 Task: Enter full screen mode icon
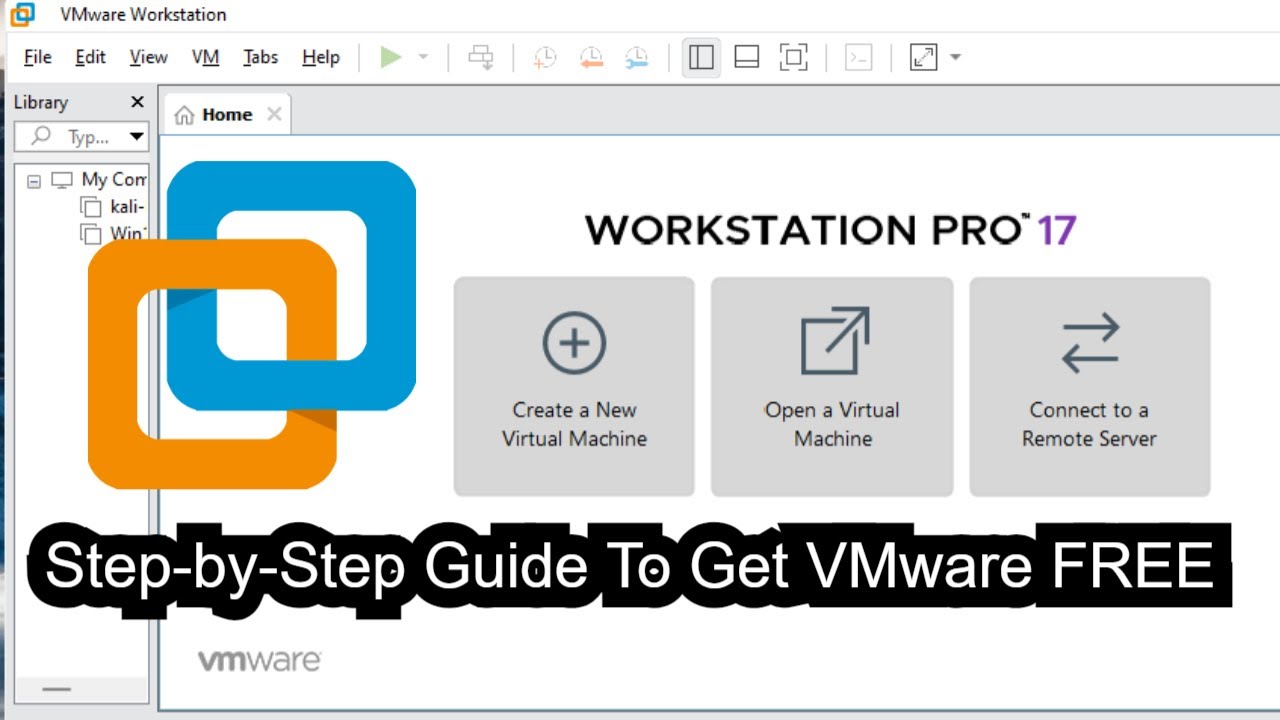coord(793,57)
